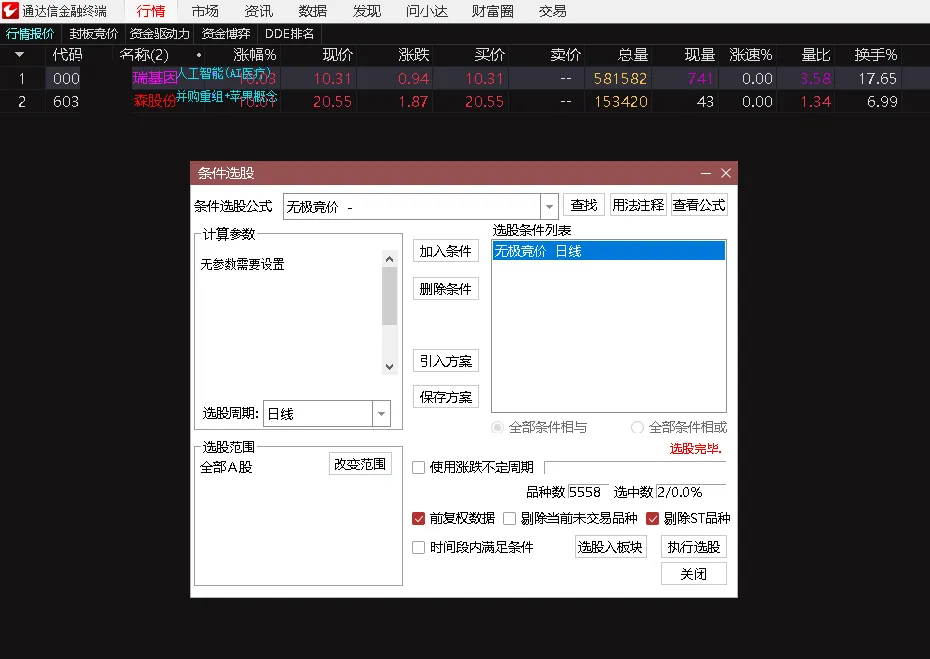Click the parameter panel scroll up arrow

389,259
